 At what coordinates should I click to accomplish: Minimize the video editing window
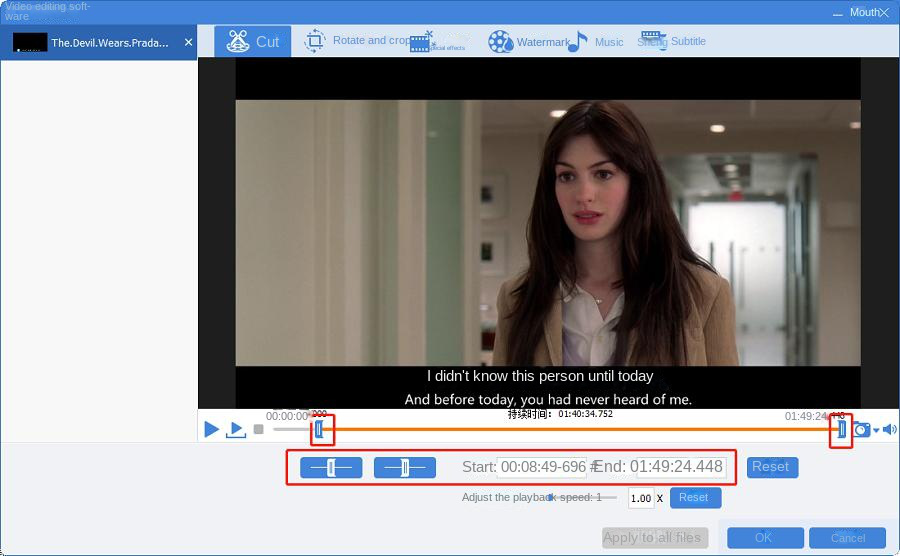click(838, 13)
